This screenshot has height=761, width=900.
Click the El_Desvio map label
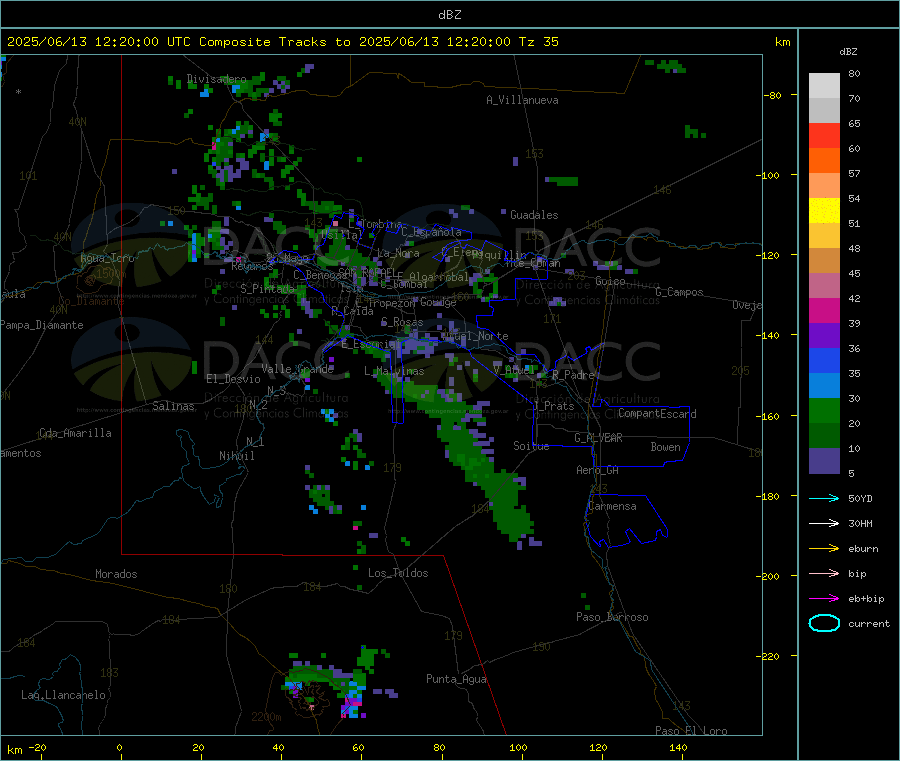tap(233, 379)
